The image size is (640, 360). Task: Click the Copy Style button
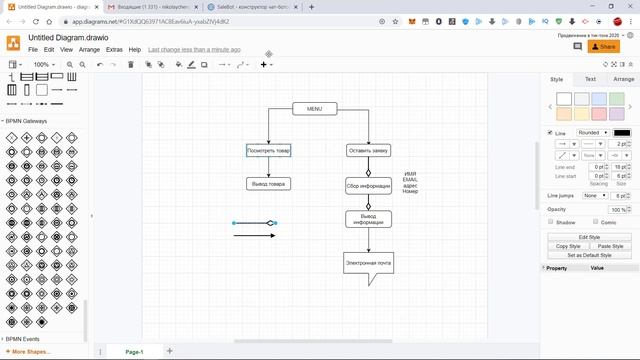pyautogui.click(x=568, y=246)
